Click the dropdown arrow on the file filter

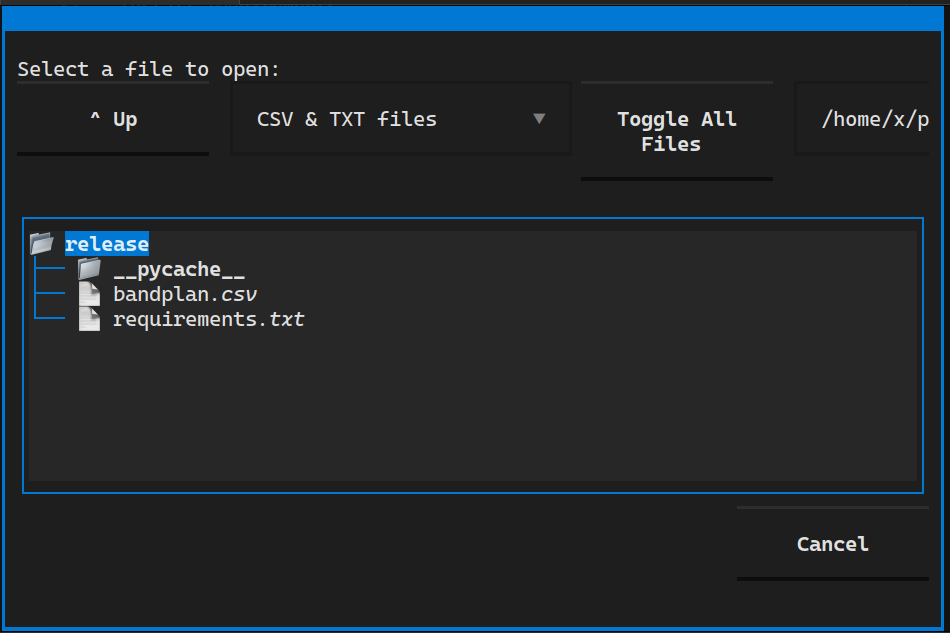click(x=540, y=118)
